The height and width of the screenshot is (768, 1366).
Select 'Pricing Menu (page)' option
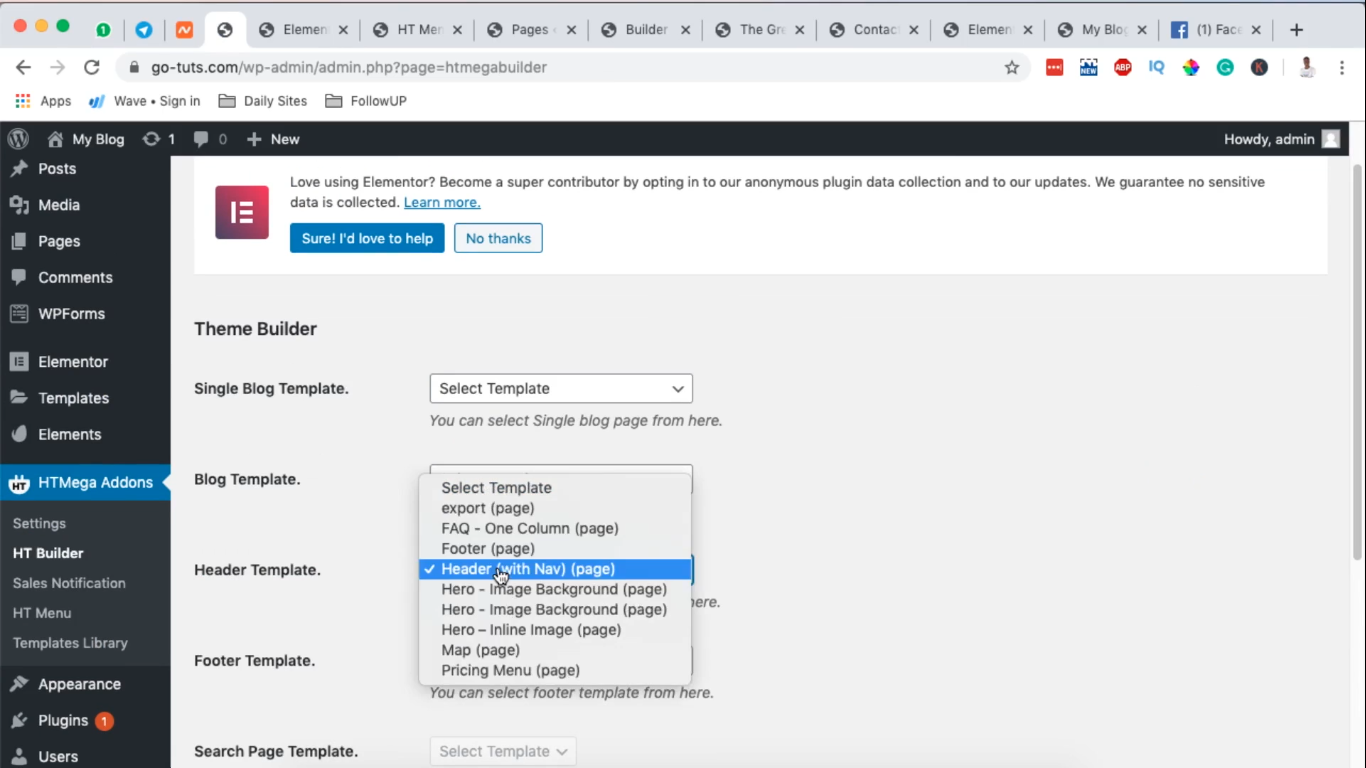(x=555, y=670)
